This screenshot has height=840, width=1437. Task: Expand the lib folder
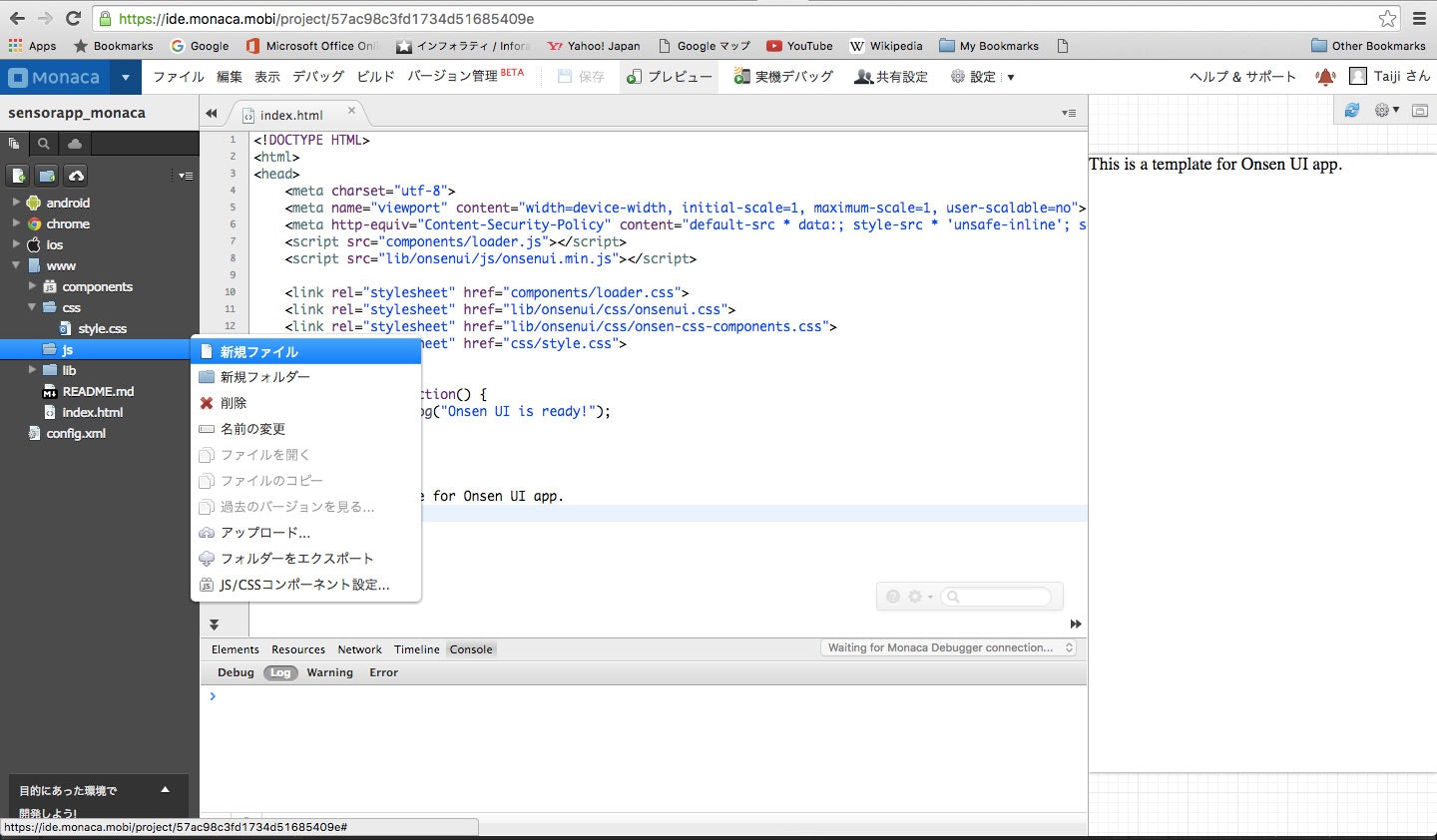(32, 370)
